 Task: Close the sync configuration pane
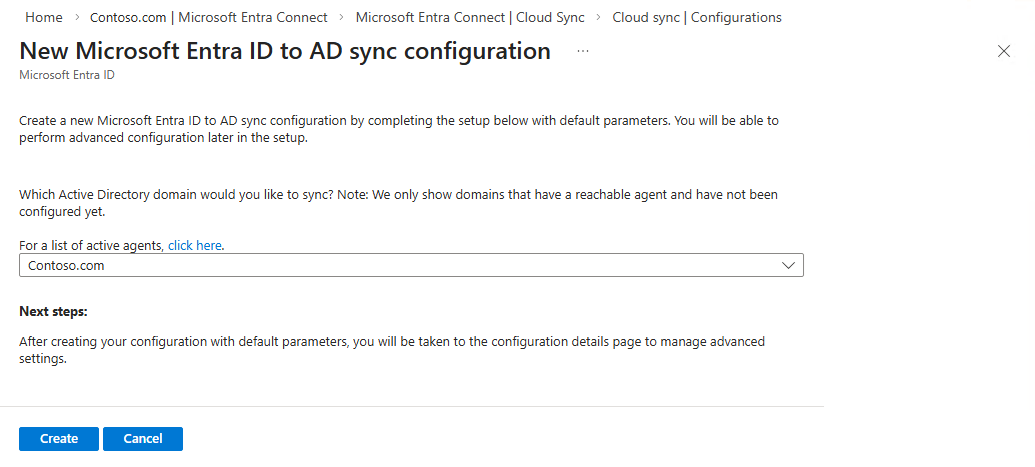click(1004, 52)
